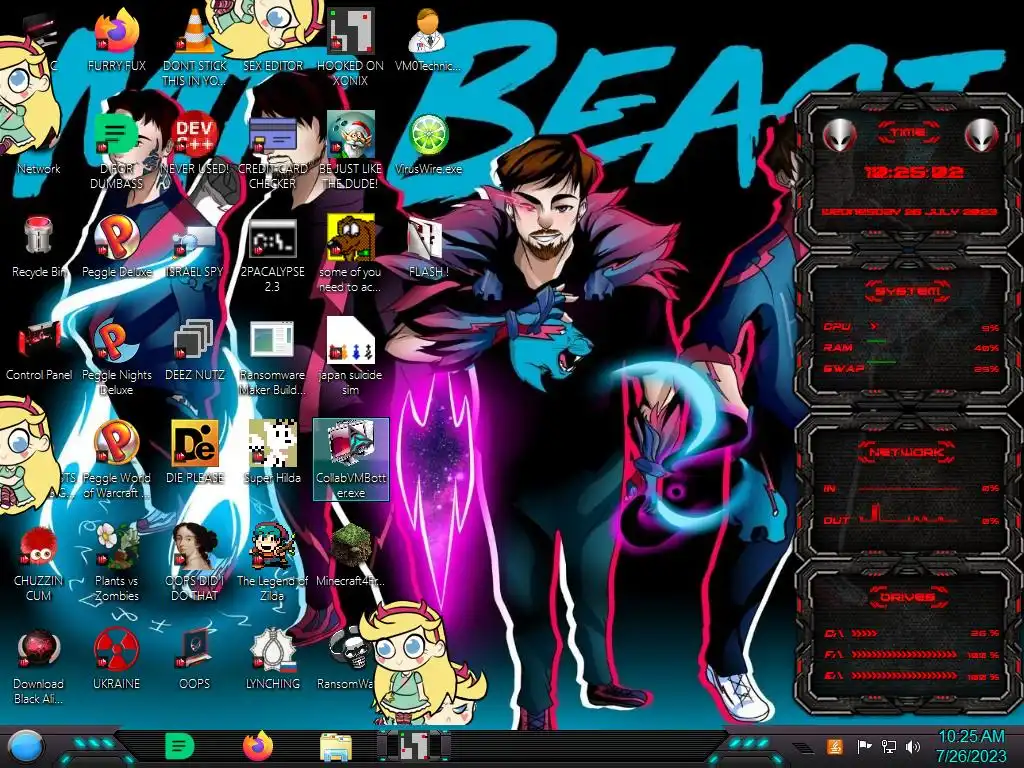Select CollabVMBotter.exe icon
Image resolution: width=1024 pixels, height=768 pixels.
(351, 460)
